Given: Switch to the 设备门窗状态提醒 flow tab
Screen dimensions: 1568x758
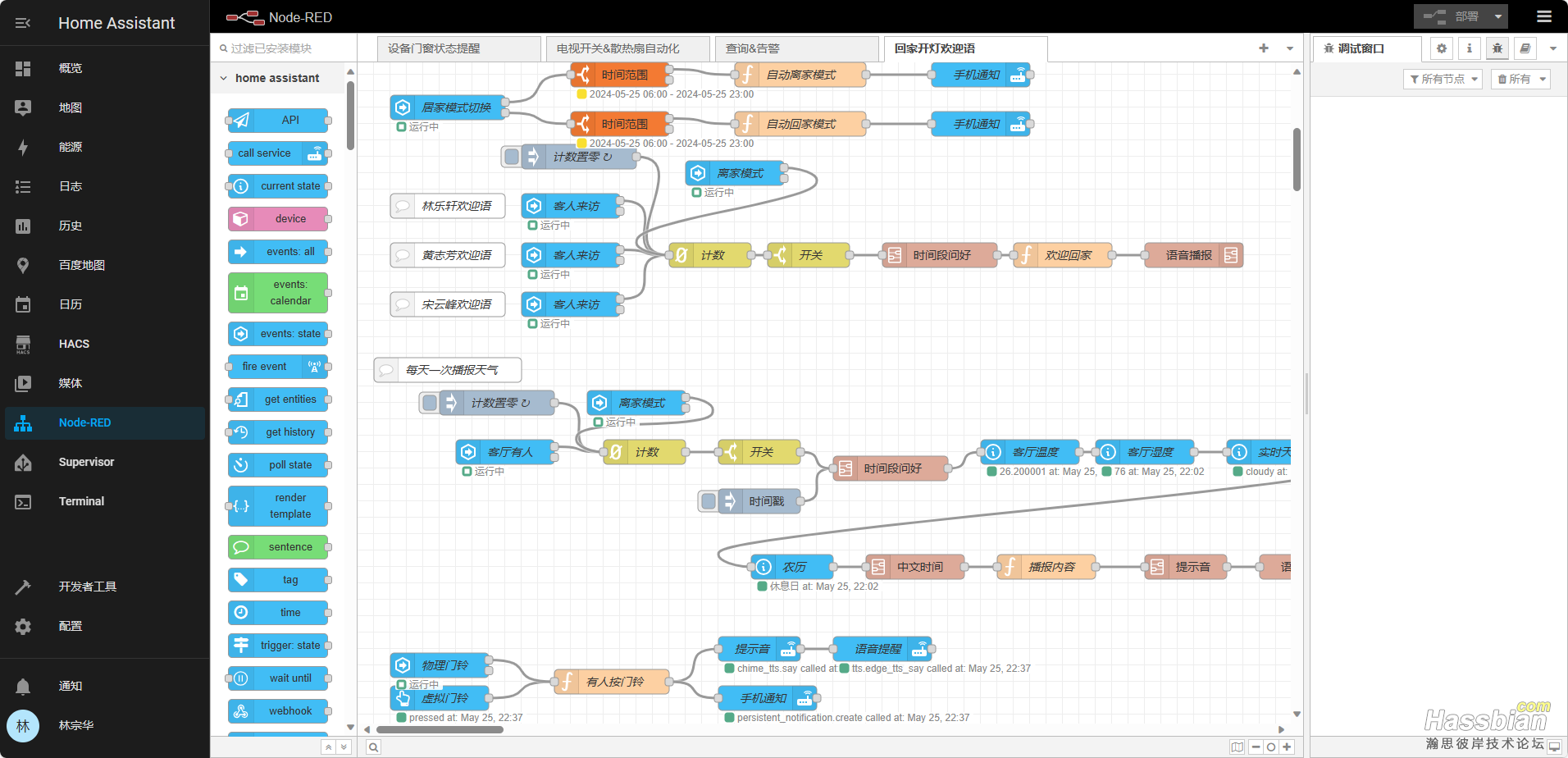Looking at the screenshot, I should [459, 48].
